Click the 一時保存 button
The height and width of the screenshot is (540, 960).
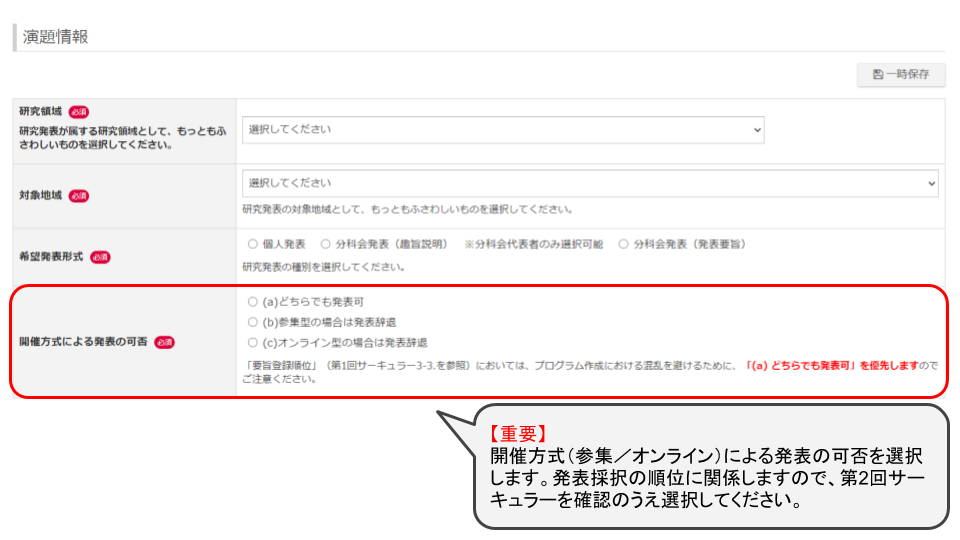(901, 75)
